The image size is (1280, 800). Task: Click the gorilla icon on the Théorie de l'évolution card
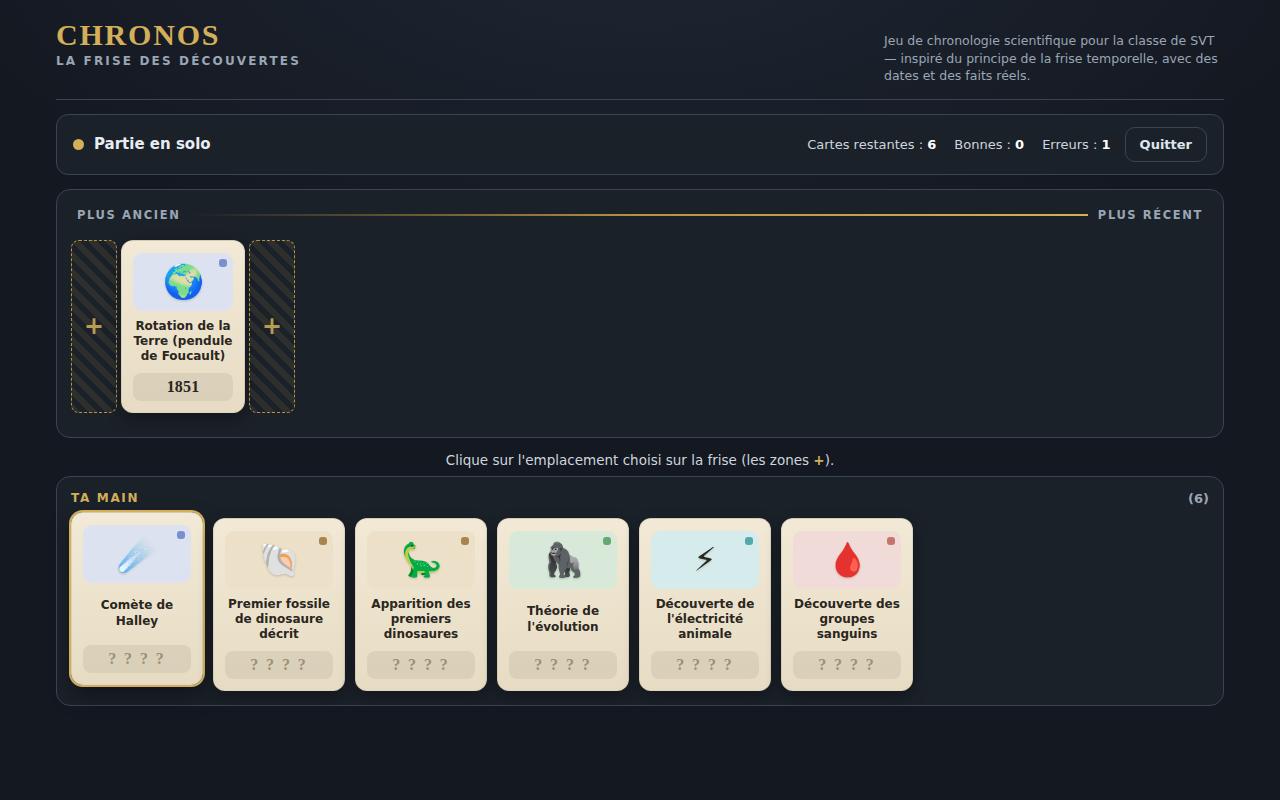(x=563, y=560)
